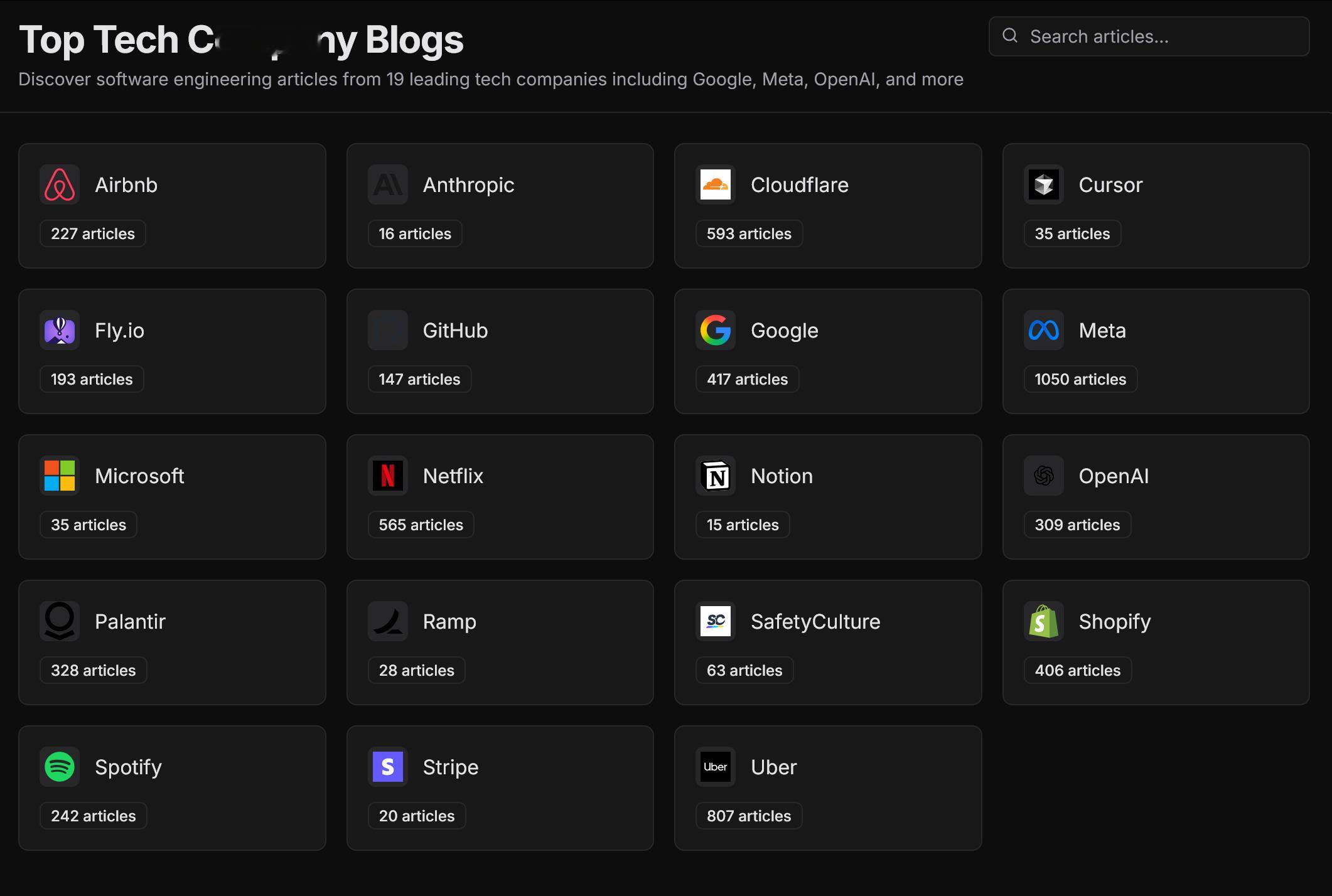Click the Stripe S logo icon

(387, 767)
